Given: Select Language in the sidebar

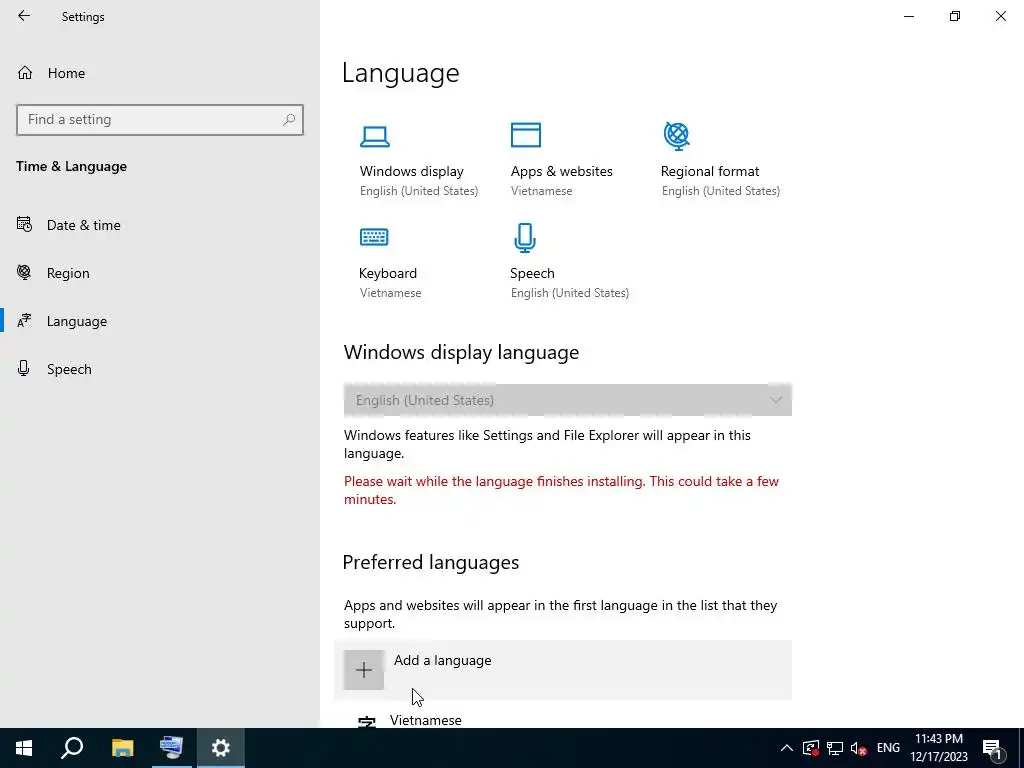Looking at the screenshot, I should pyautogui.click(x=76, y=321).
